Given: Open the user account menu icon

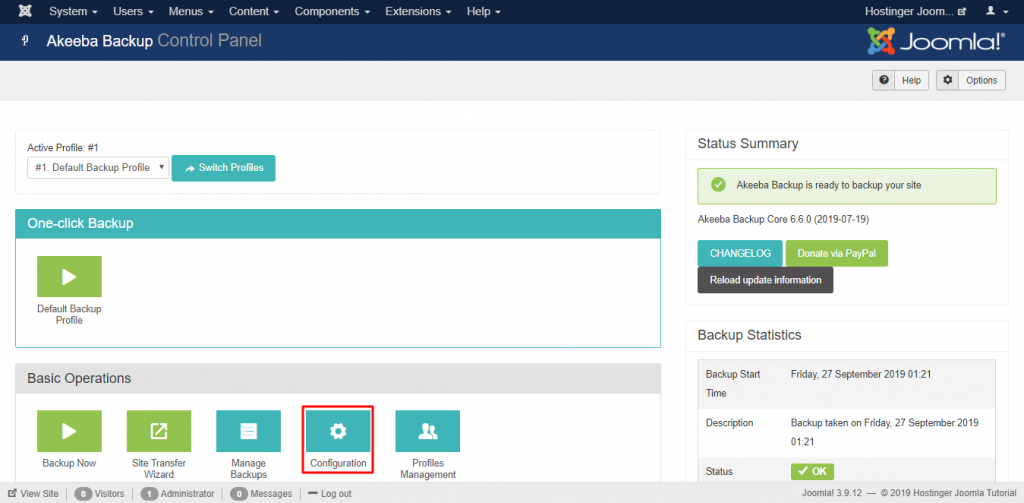Looking at the screenshot, I should click(x=996, y=11).
